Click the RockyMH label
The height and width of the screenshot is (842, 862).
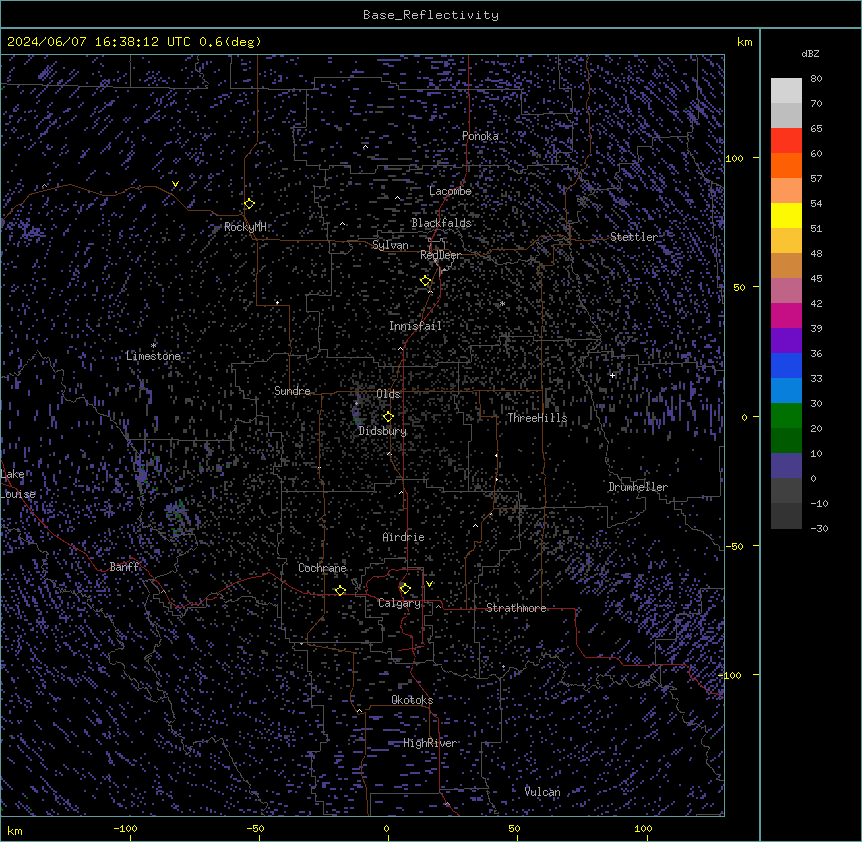(x=245, y=226)
